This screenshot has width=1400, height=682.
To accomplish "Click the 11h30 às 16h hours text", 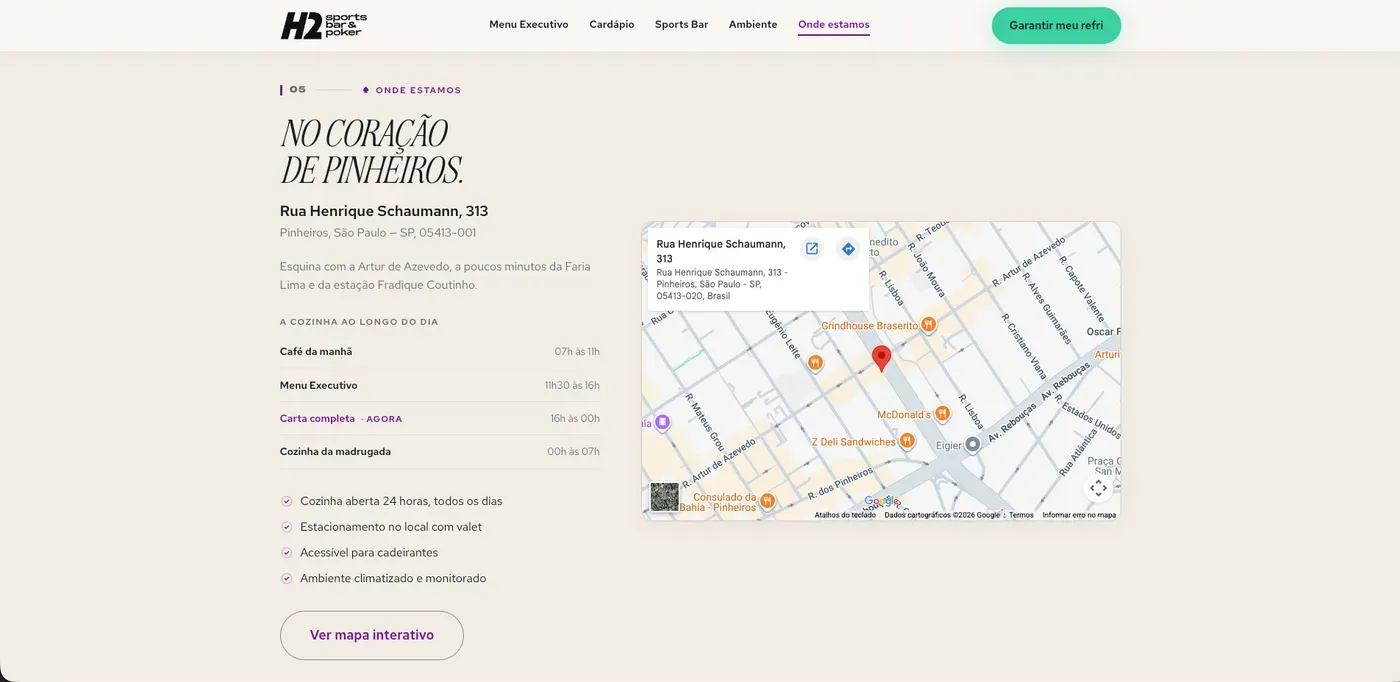I will pos(572,385).
